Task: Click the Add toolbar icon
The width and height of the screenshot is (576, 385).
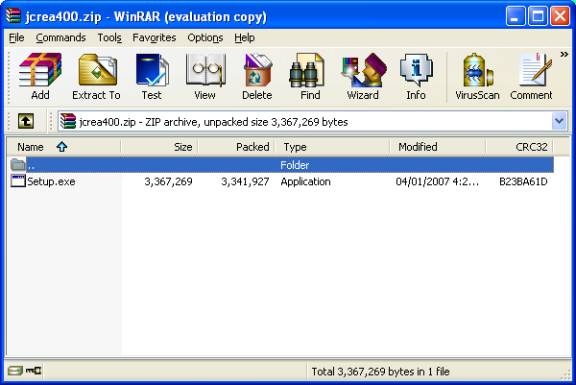Action: coord(40,77)
